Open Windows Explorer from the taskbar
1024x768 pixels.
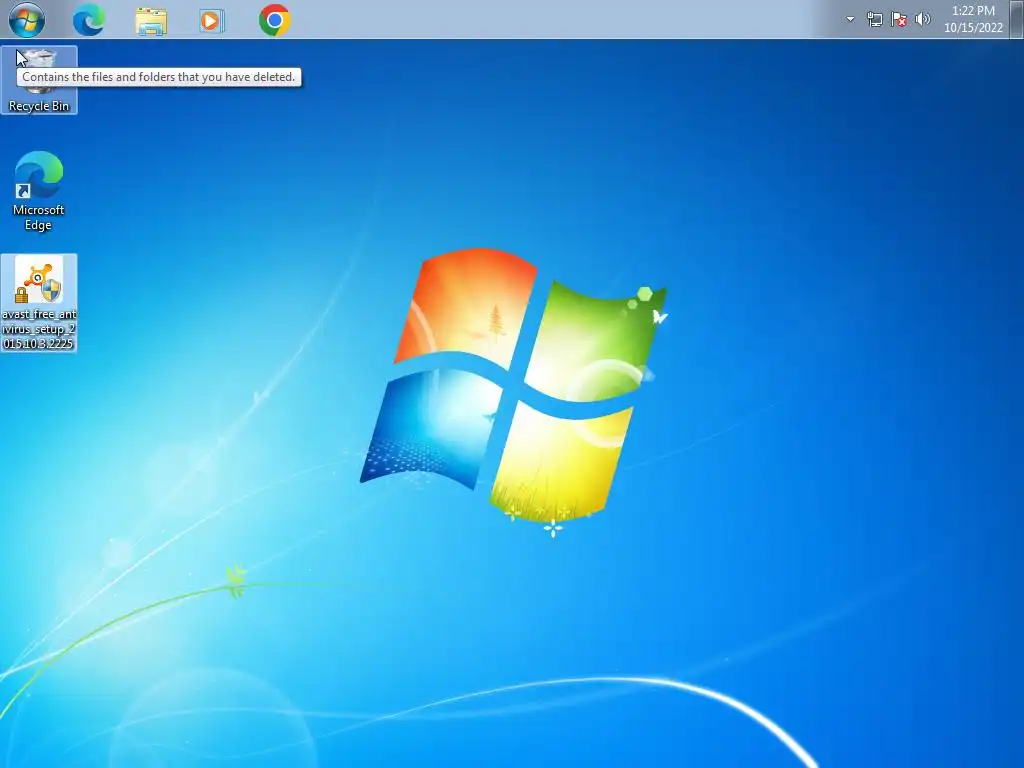(151, 21)
